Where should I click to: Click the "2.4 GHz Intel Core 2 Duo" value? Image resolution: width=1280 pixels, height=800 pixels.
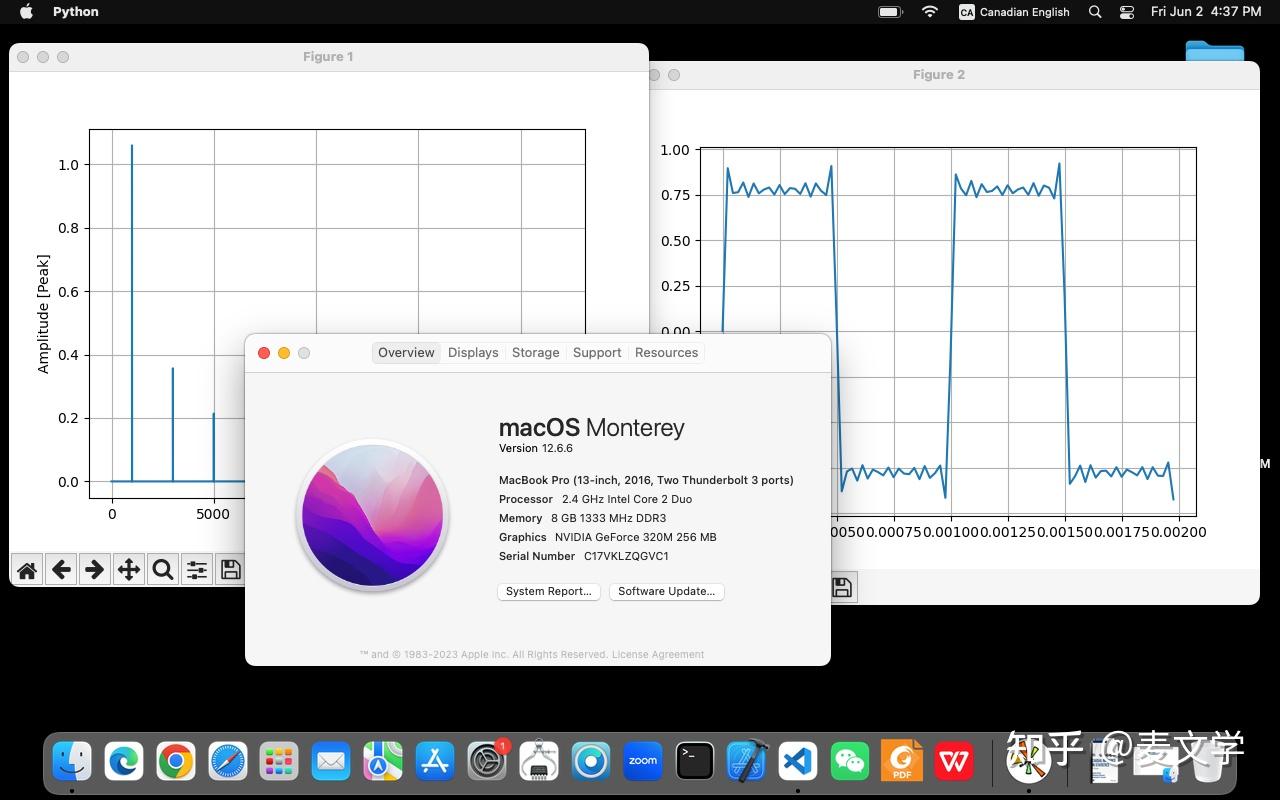[x=627, y=500]
